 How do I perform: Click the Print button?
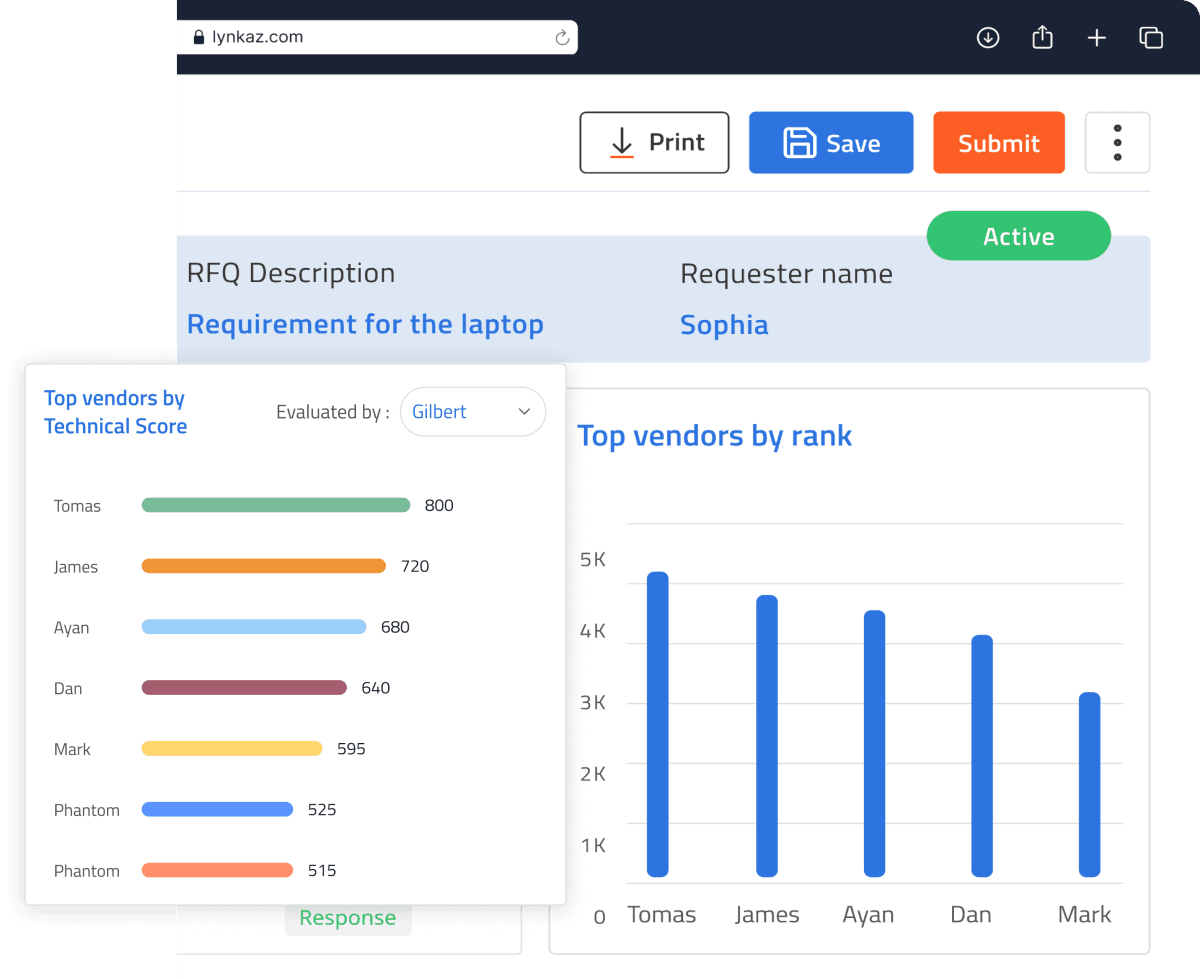click(x=655, y=143)
